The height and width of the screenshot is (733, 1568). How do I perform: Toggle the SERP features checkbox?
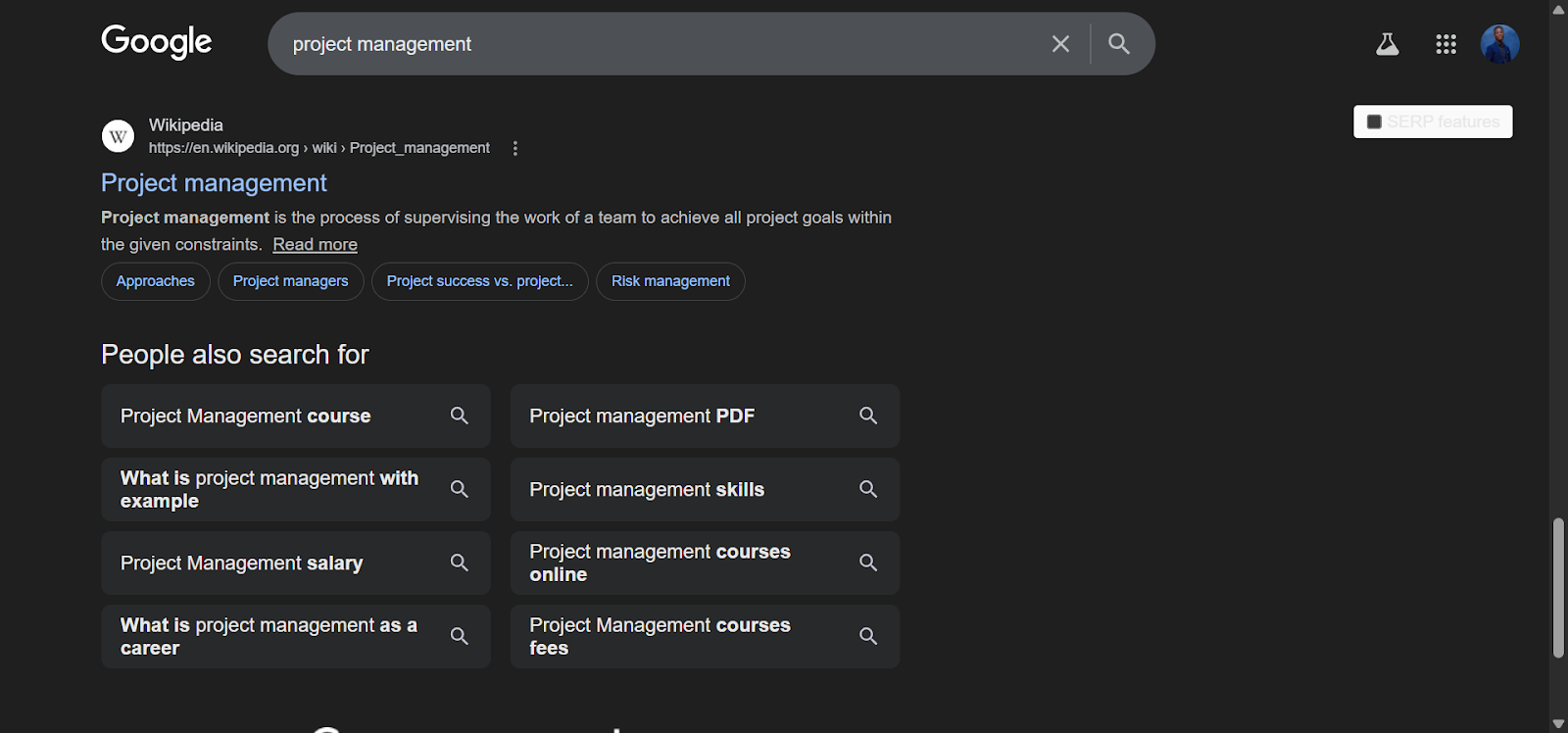point(1374,122)
